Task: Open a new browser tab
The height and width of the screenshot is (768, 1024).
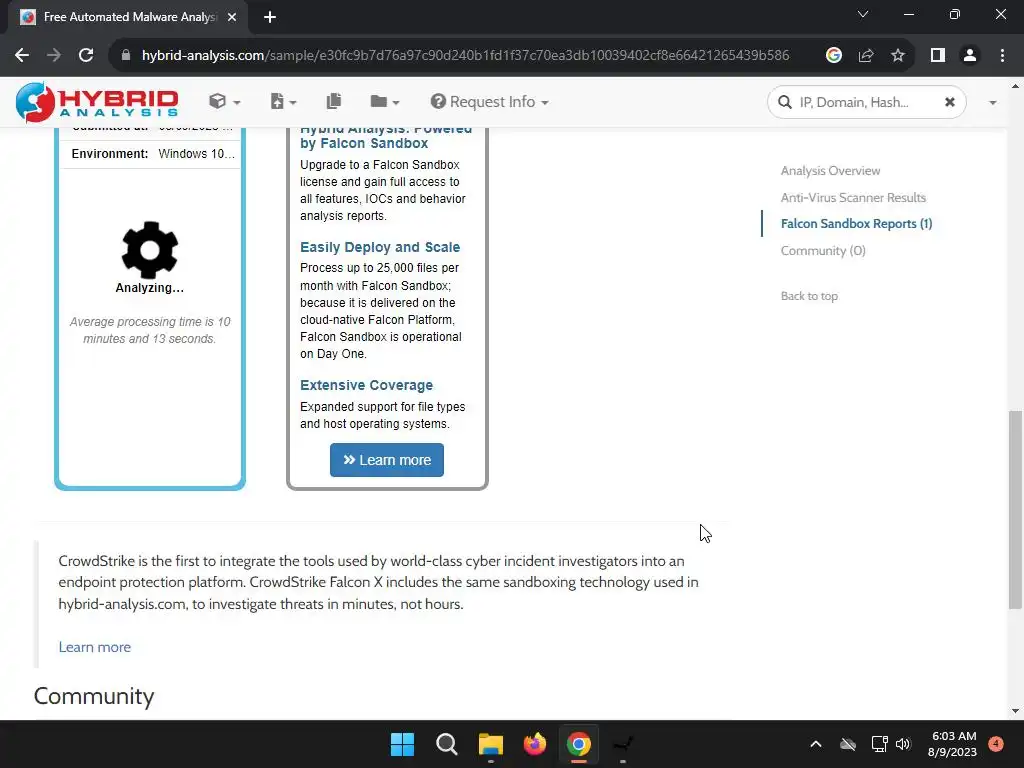Action: click(x=270, y=17)
